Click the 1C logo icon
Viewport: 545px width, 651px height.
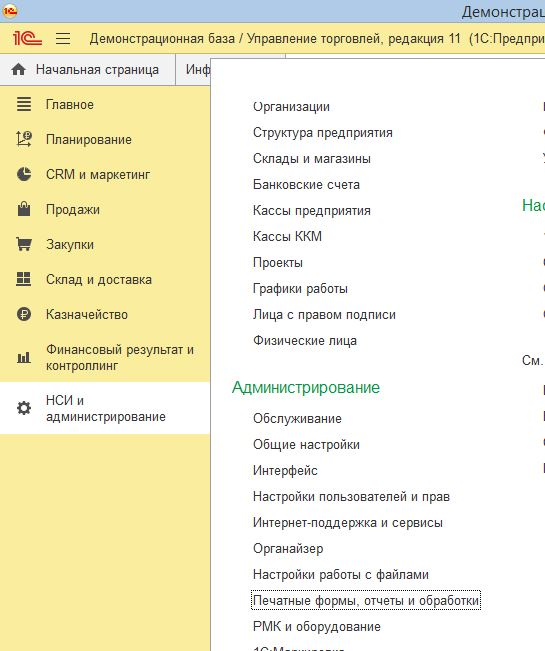[27, 38]
